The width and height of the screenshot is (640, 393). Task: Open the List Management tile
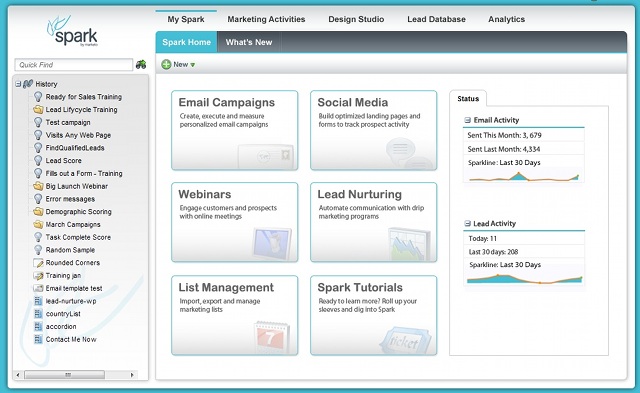click(x=235, y=315)
